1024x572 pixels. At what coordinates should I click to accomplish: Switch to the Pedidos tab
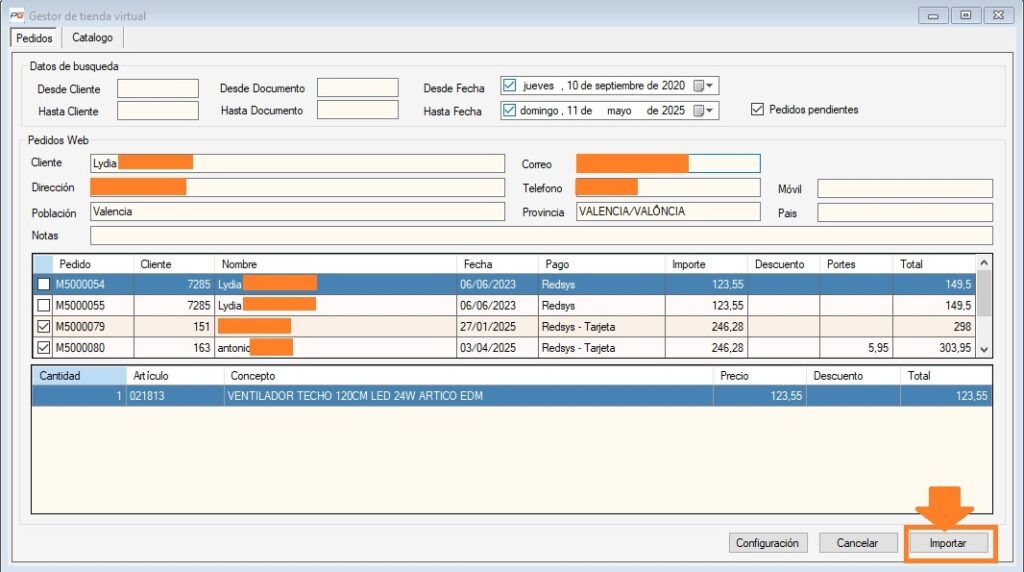34,38
